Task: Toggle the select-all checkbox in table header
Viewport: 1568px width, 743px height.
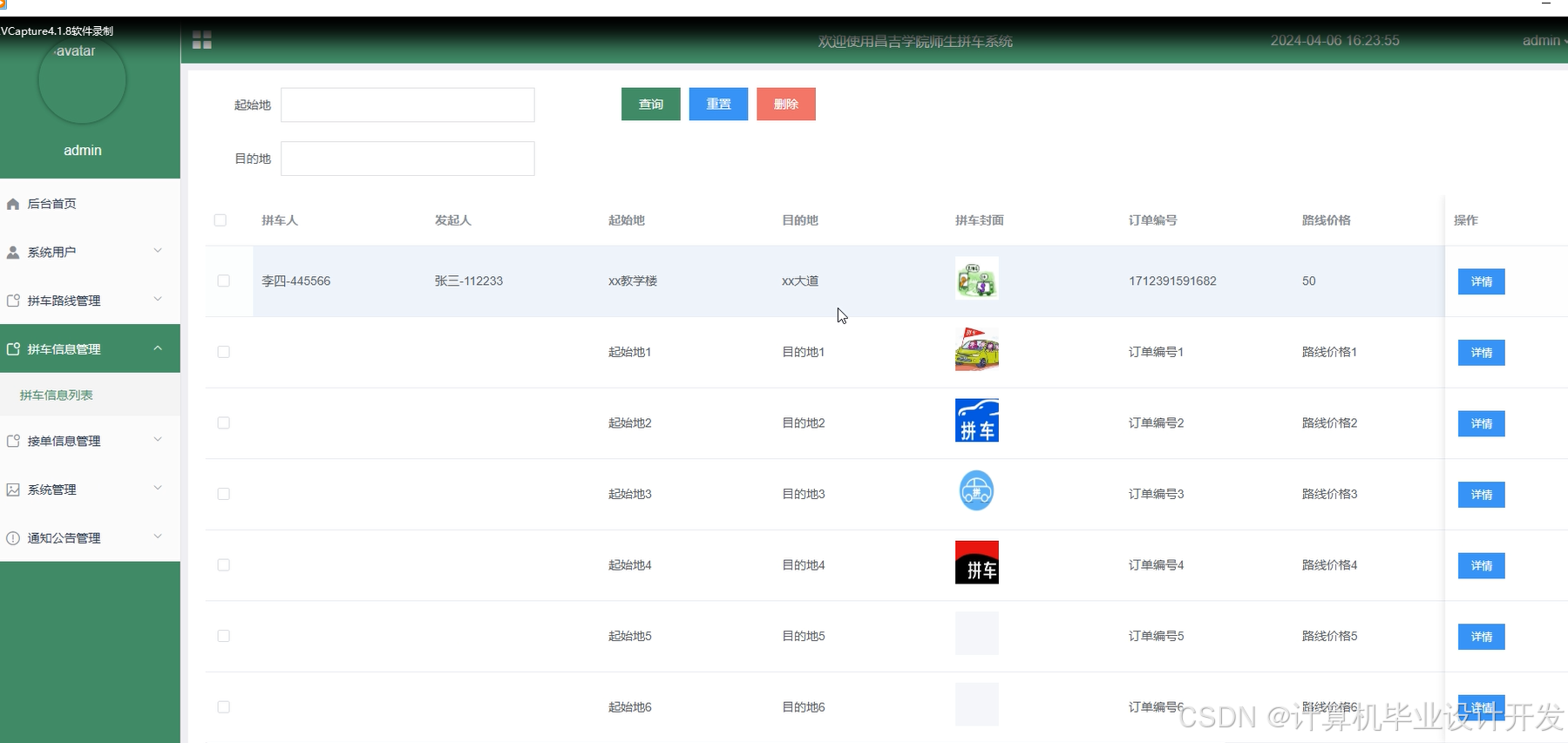Action: [x=221, y=220]
